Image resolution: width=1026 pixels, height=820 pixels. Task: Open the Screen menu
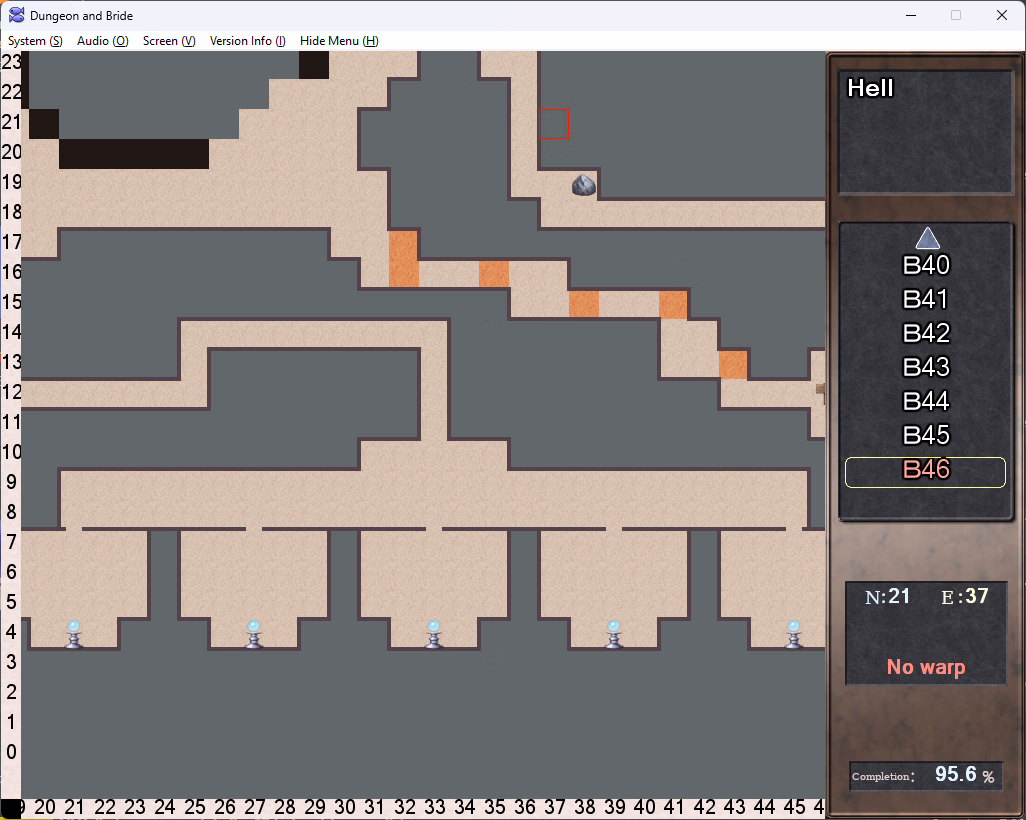(168, 41)
